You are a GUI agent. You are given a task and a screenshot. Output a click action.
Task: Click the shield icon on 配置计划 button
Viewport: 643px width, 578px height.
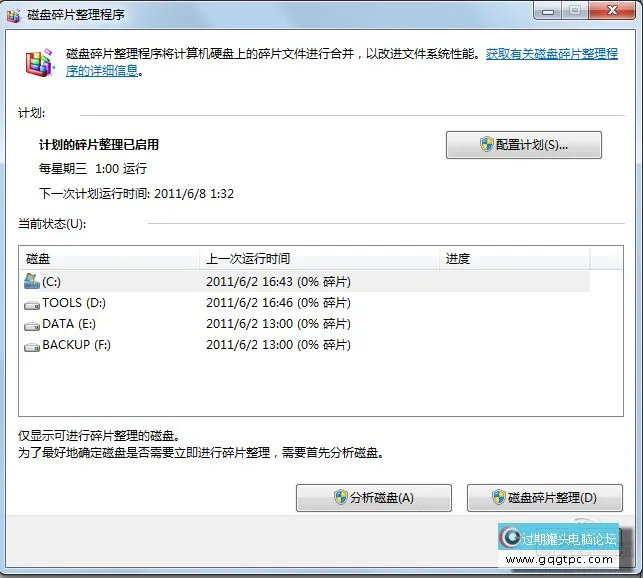[487, 144]
